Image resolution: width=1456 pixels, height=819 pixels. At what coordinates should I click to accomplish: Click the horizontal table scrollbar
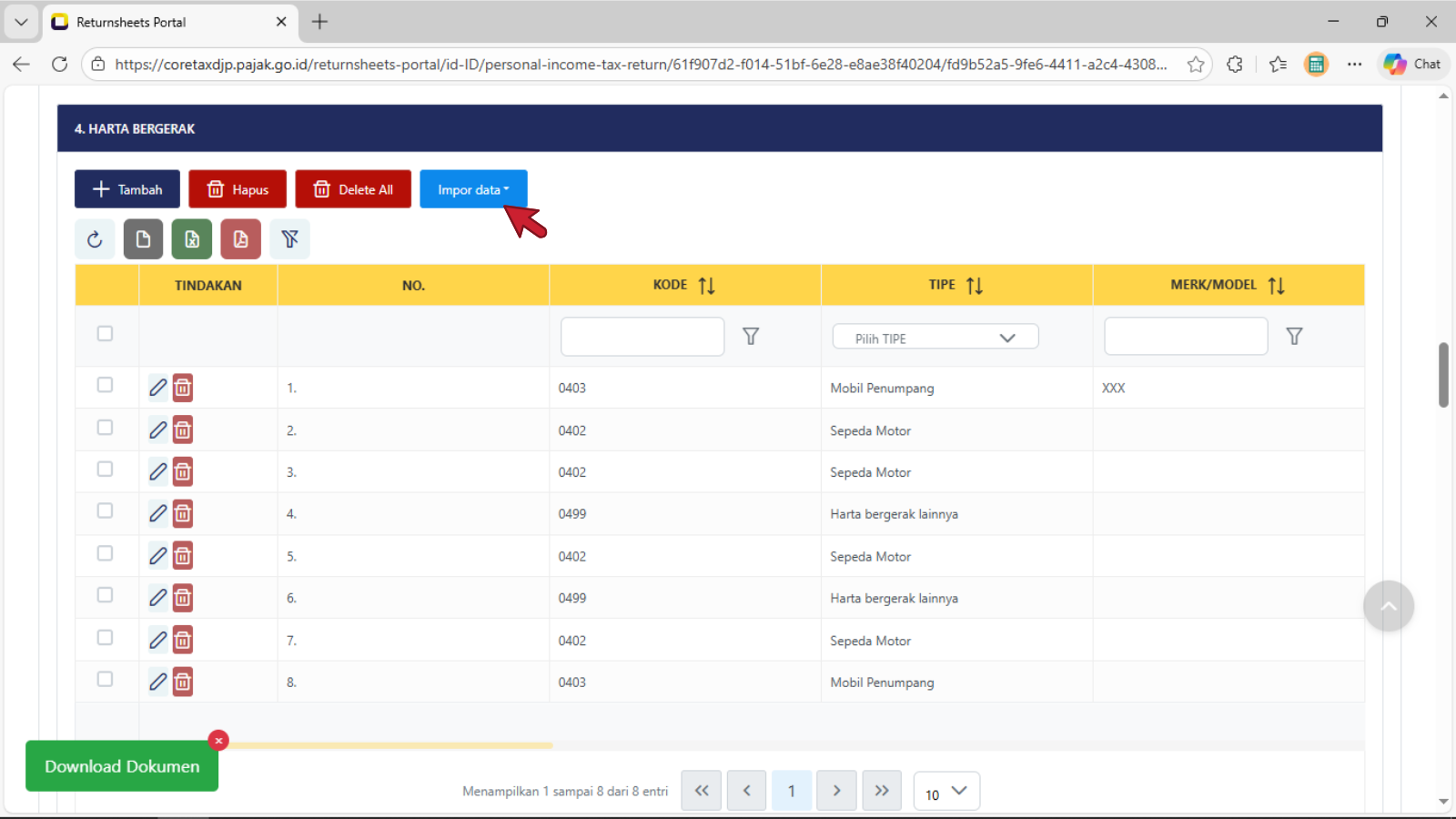click(x=391, y=745)
